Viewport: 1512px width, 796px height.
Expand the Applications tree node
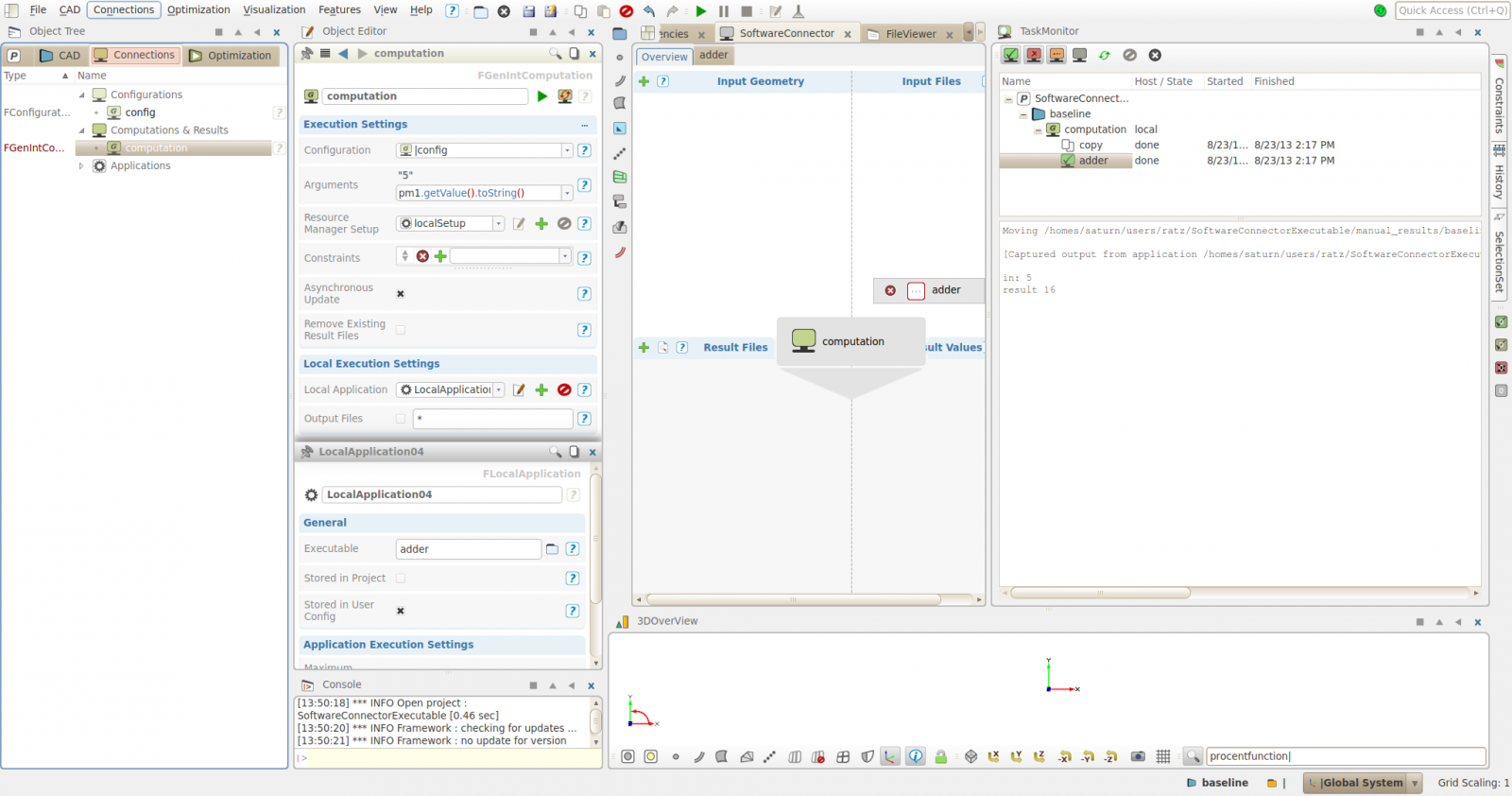coord(81,165)
